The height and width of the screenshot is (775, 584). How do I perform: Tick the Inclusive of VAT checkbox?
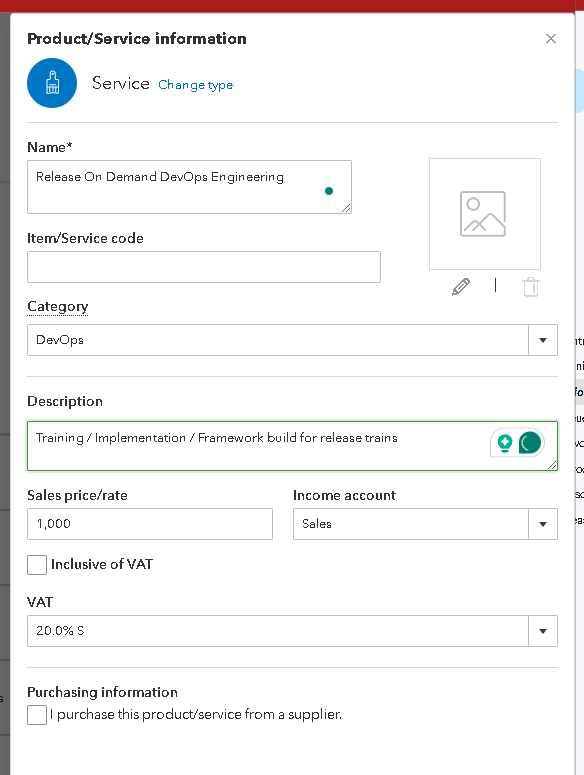37,564
